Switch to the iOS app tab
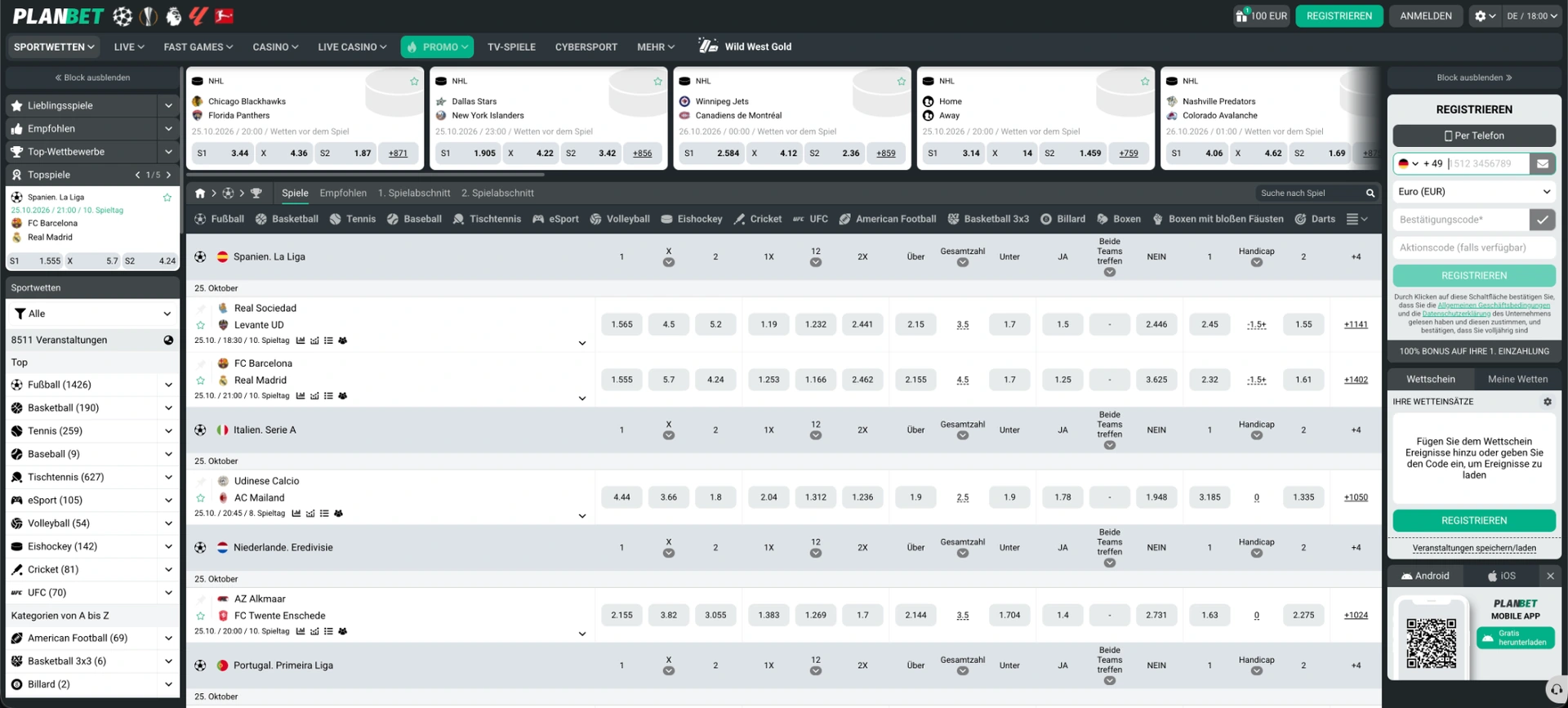 [1501, 576]
